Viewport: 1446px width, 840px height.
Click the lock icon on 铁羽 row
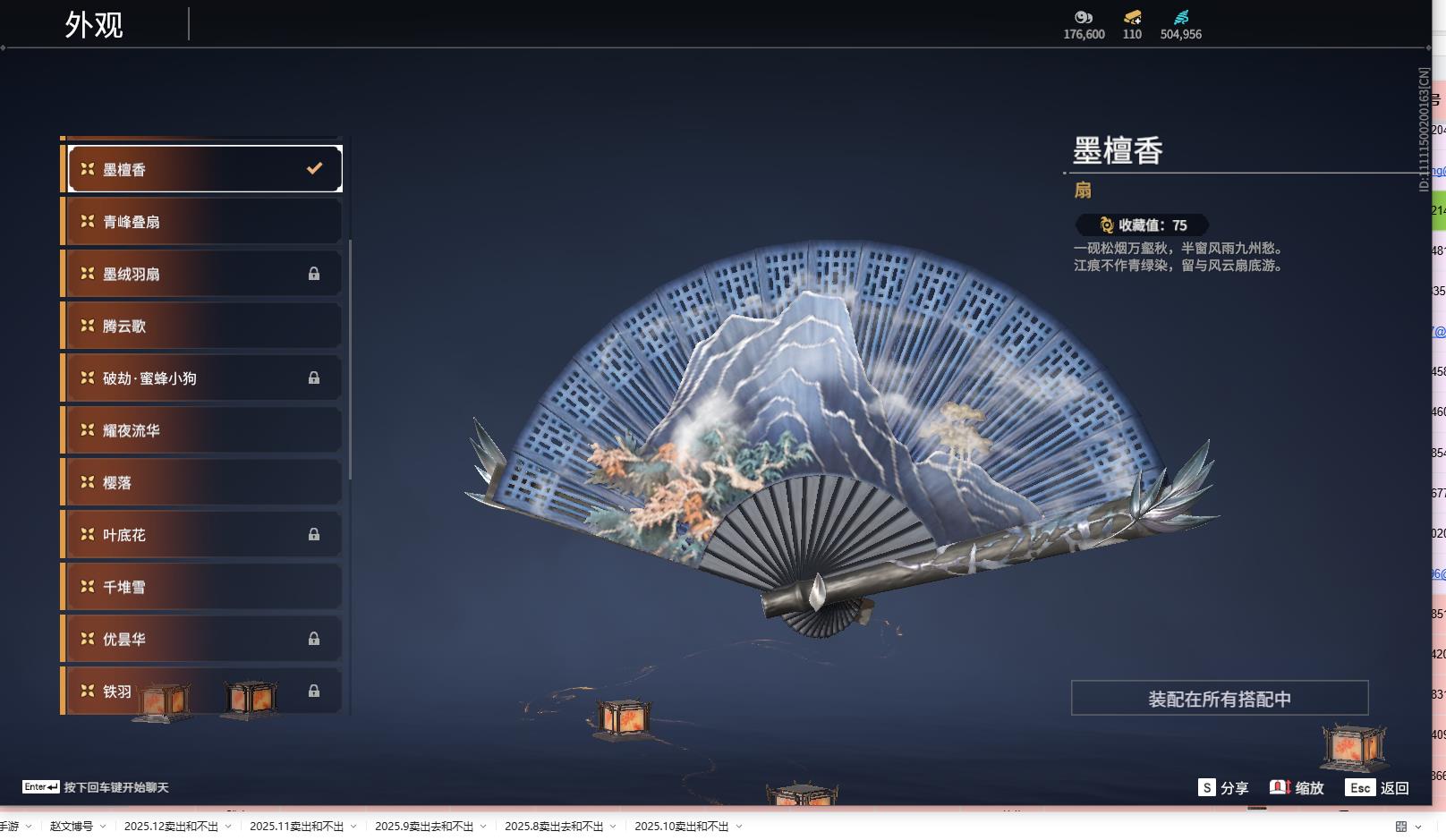tap(314, 691)
